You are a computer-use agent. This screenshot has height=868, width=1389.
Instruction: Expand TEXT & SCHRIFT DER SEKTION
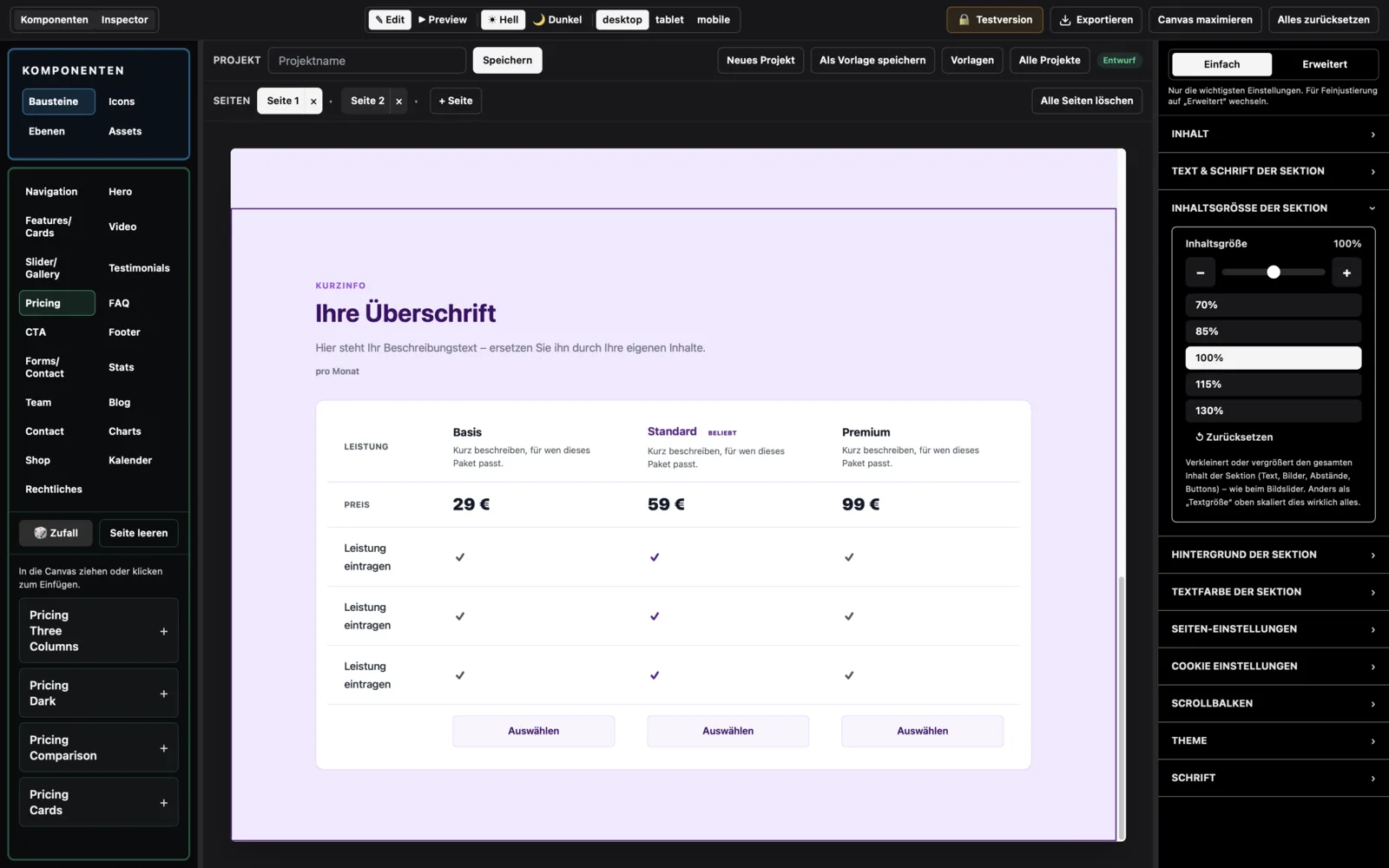coord(1273,172)
